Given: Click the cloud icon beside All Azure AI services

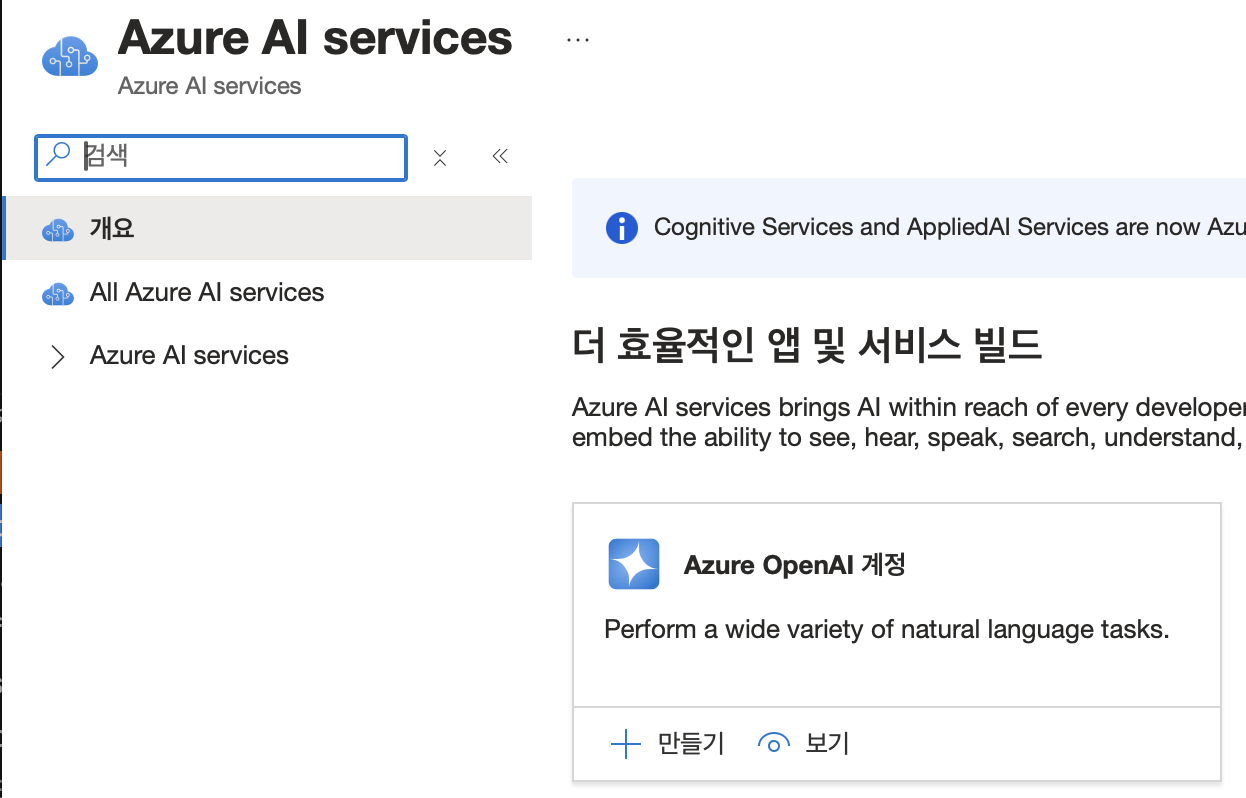Looking at the screenshot, I should pos(58,293).
